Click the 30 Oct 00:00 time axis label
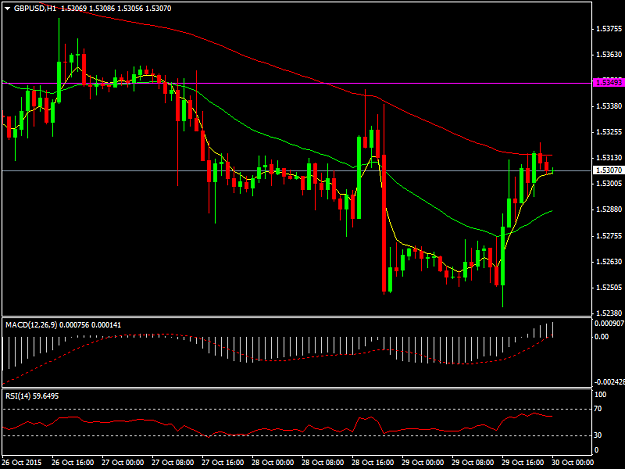 [573, 463]
